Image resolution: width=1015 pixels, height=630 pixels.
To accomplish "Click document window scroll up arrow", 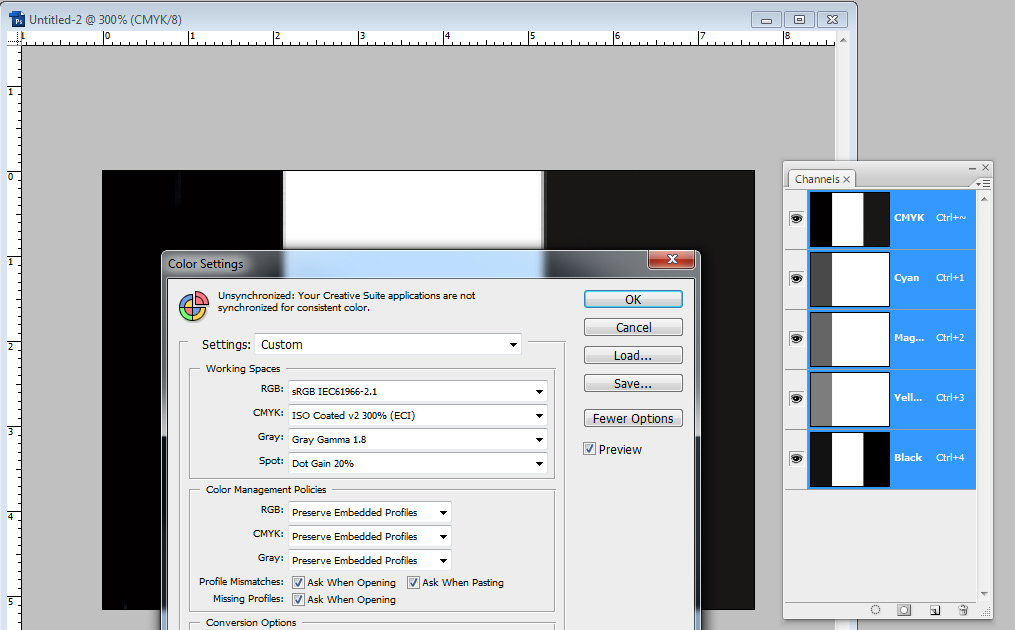I will [x=843, y=40].
